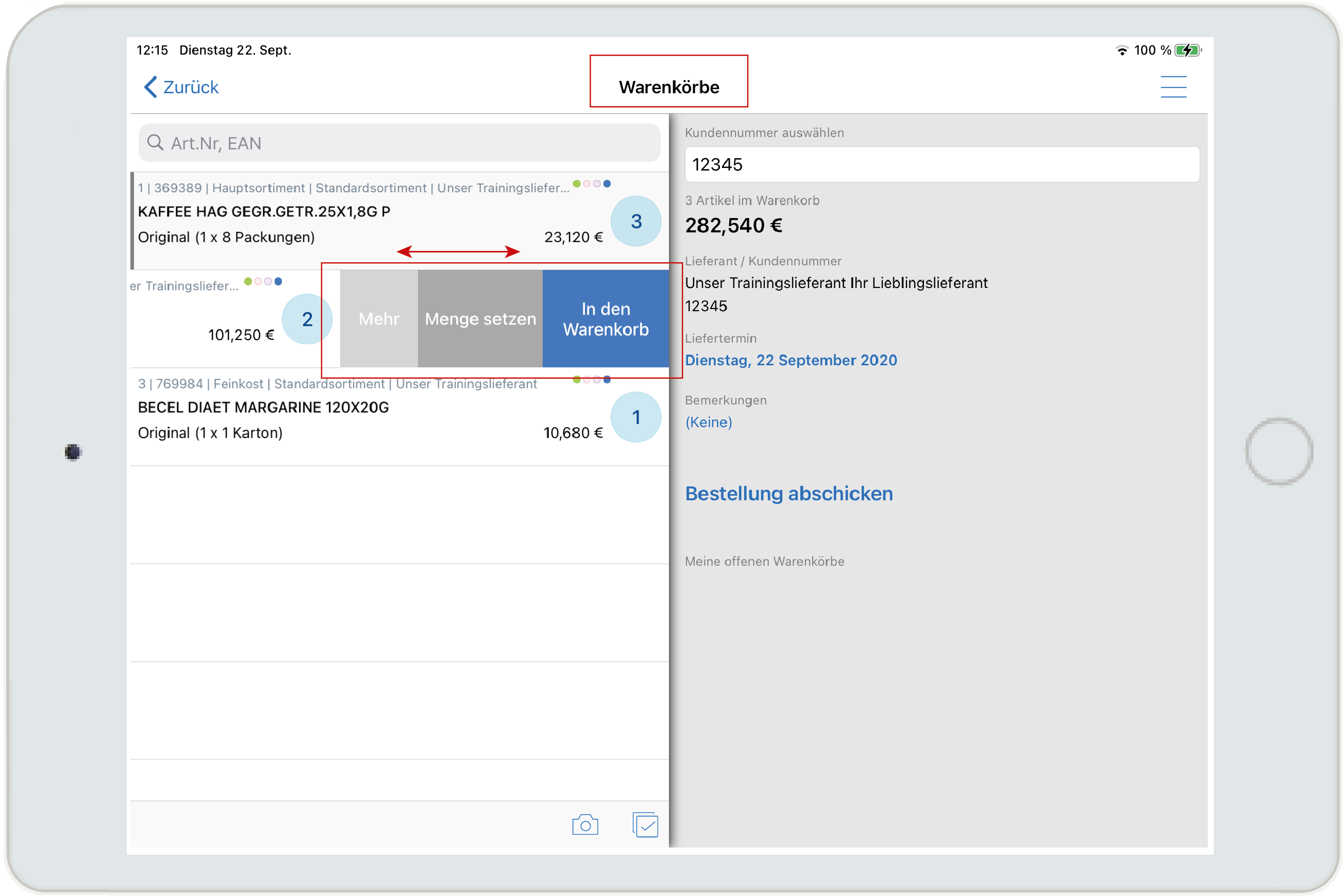Screen dimensions: 1343x896
Task: Click quantity badge 1 for Becel margarine
Action: point(635,417)
